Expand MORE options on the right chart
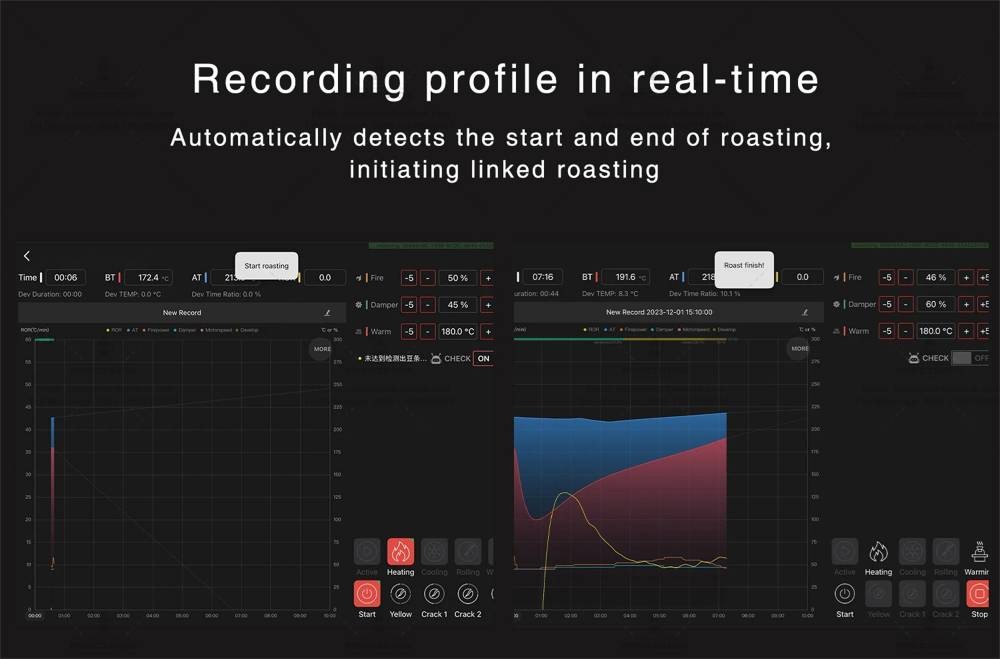This screenshot has height=659, width=1000. point(799,349)
